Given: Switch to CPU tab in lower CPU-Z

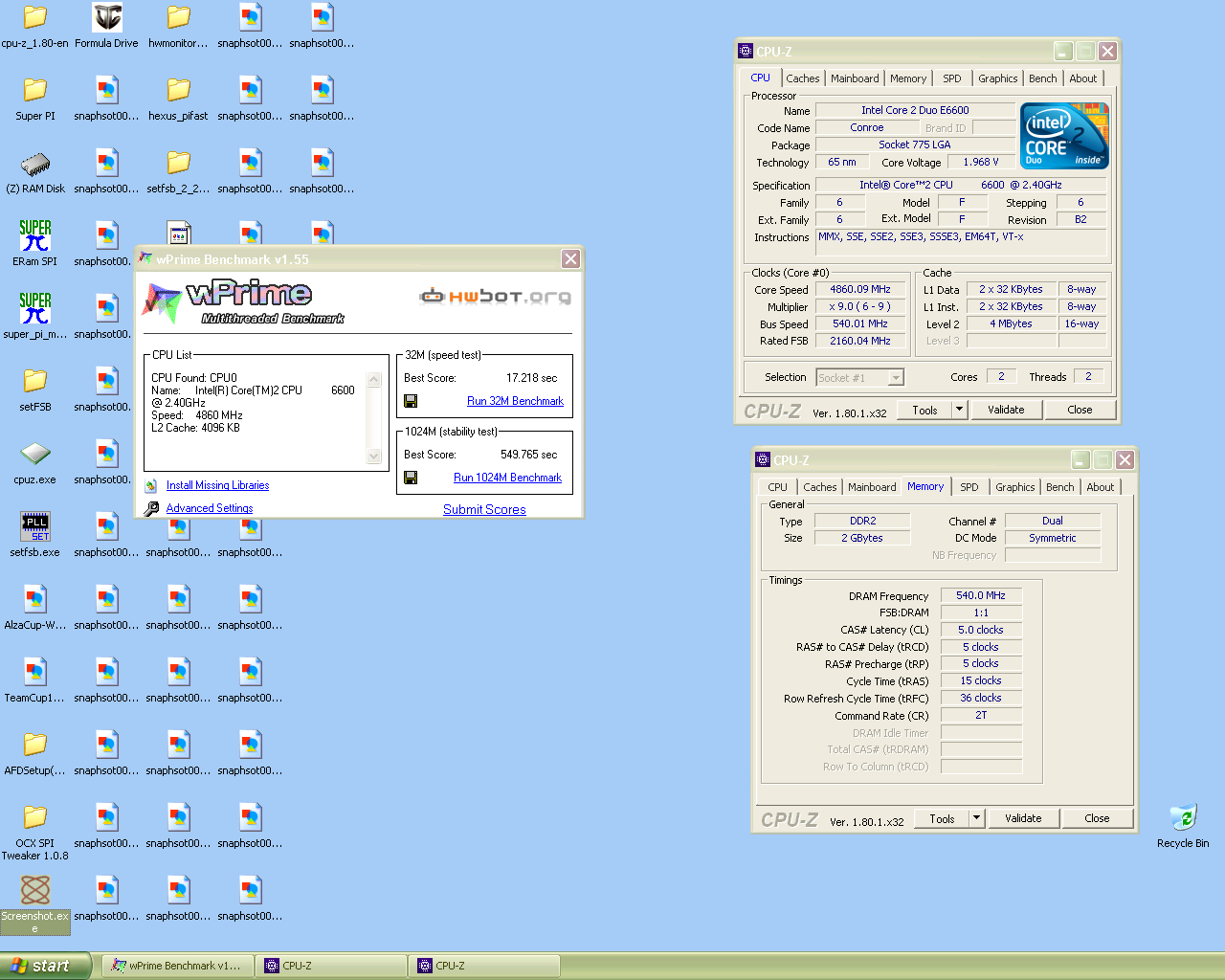Looking at the screenshot, I should [778, 487].
